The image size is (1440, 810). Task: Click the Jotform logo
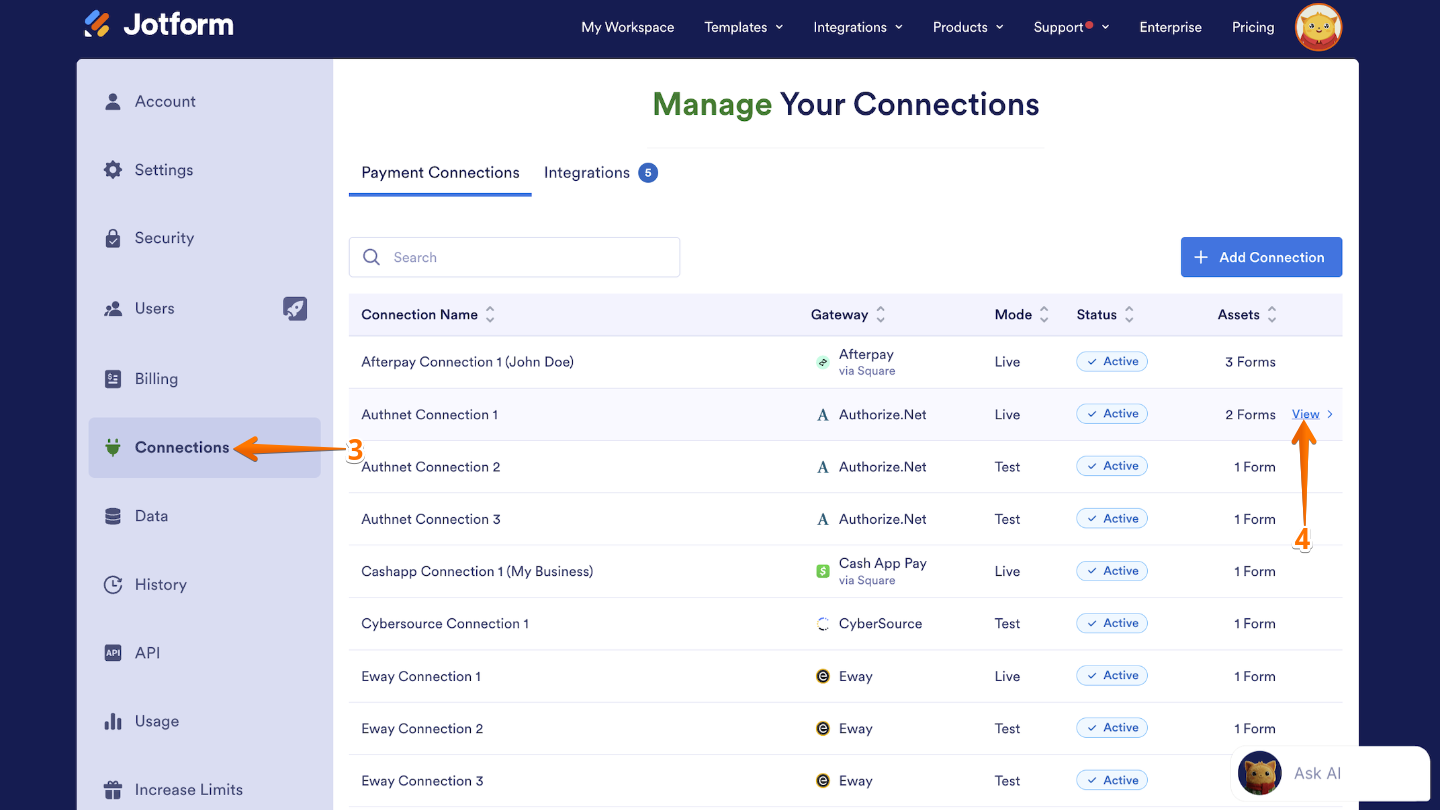point(158,24)
